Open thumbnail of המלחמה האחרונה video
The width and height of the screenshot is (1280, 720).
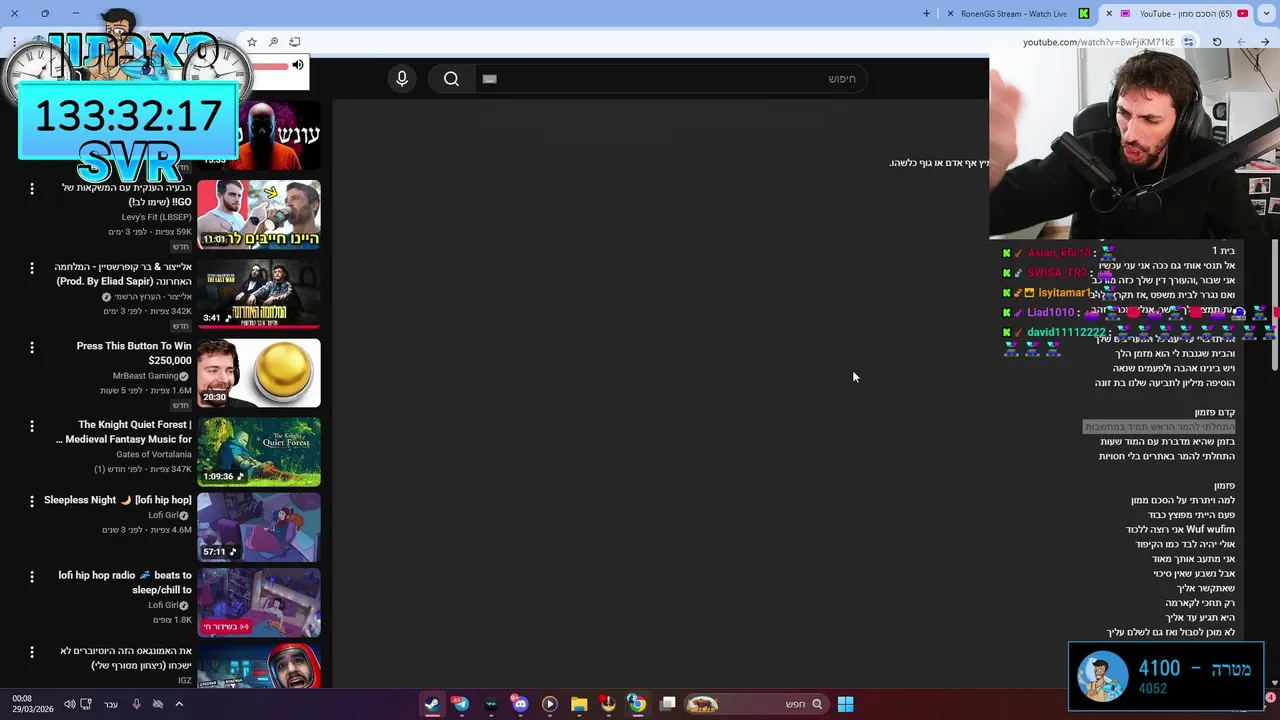(259, 294)
